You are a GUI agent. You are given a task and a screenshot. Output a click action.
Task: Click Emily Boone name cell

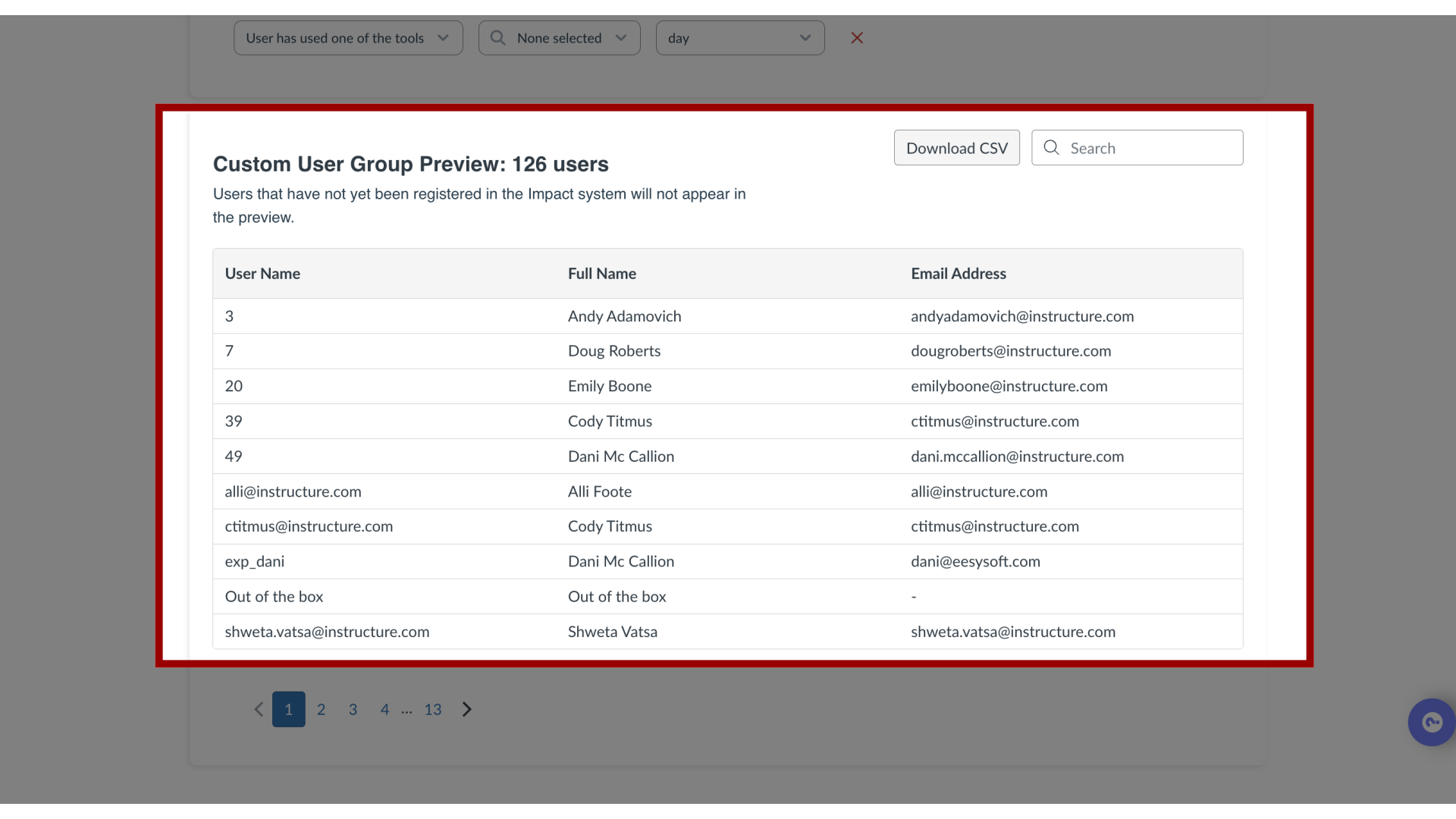610,386
